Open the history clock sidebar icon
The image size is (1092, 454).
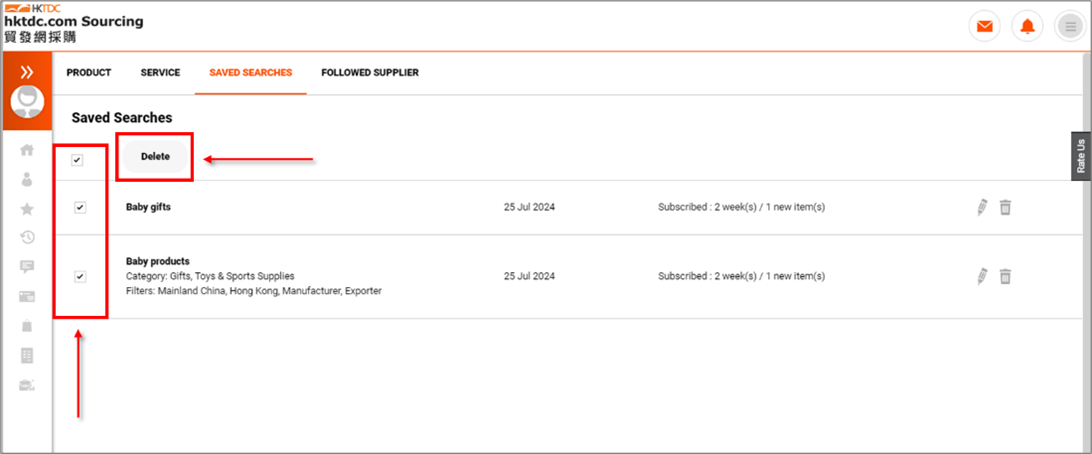coord(27,238)
